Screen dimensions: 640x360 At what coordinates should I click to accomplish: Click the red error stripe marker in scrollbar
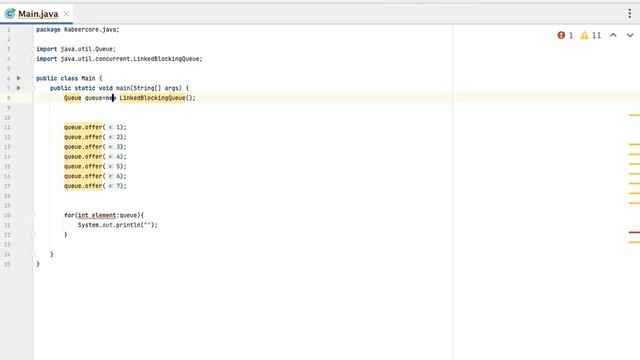pyautogui.click(x=634, y=232)
